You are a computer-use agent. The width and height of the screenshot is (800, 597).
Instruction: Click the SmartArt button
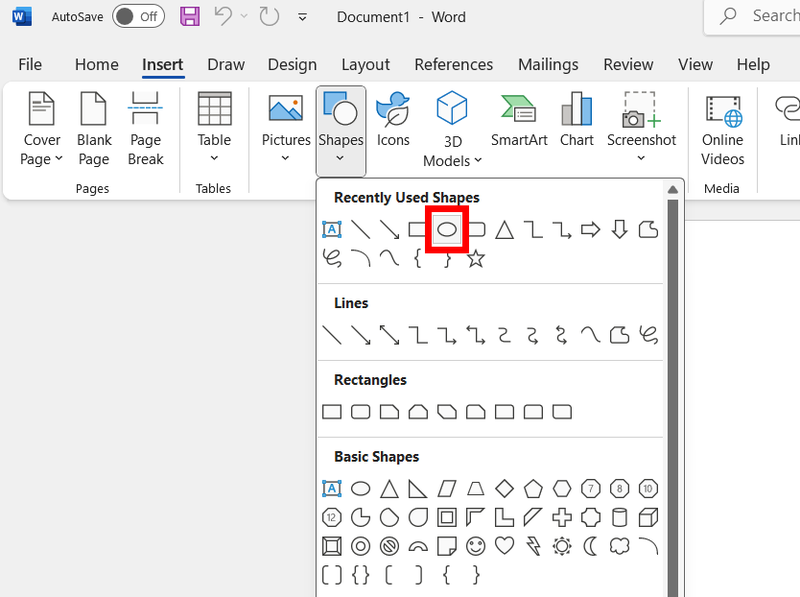tap(519, 120)
